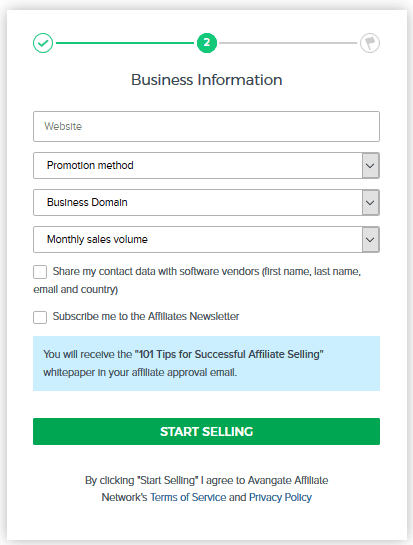Tick the Affiliates Newsletter subscription checkbox
The height and width of the screenshot is (545, 413).
[40, 317]
